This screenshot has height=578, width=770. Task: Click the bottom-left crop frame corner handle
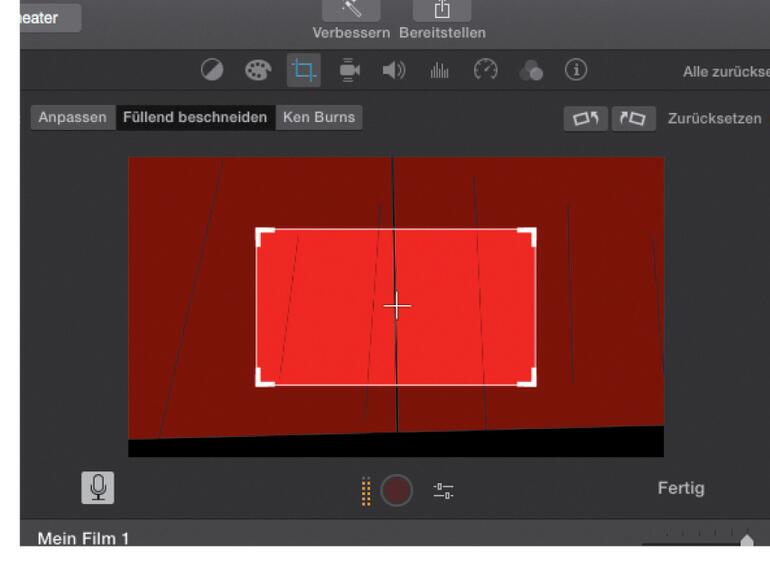click(x=264, y=378)
